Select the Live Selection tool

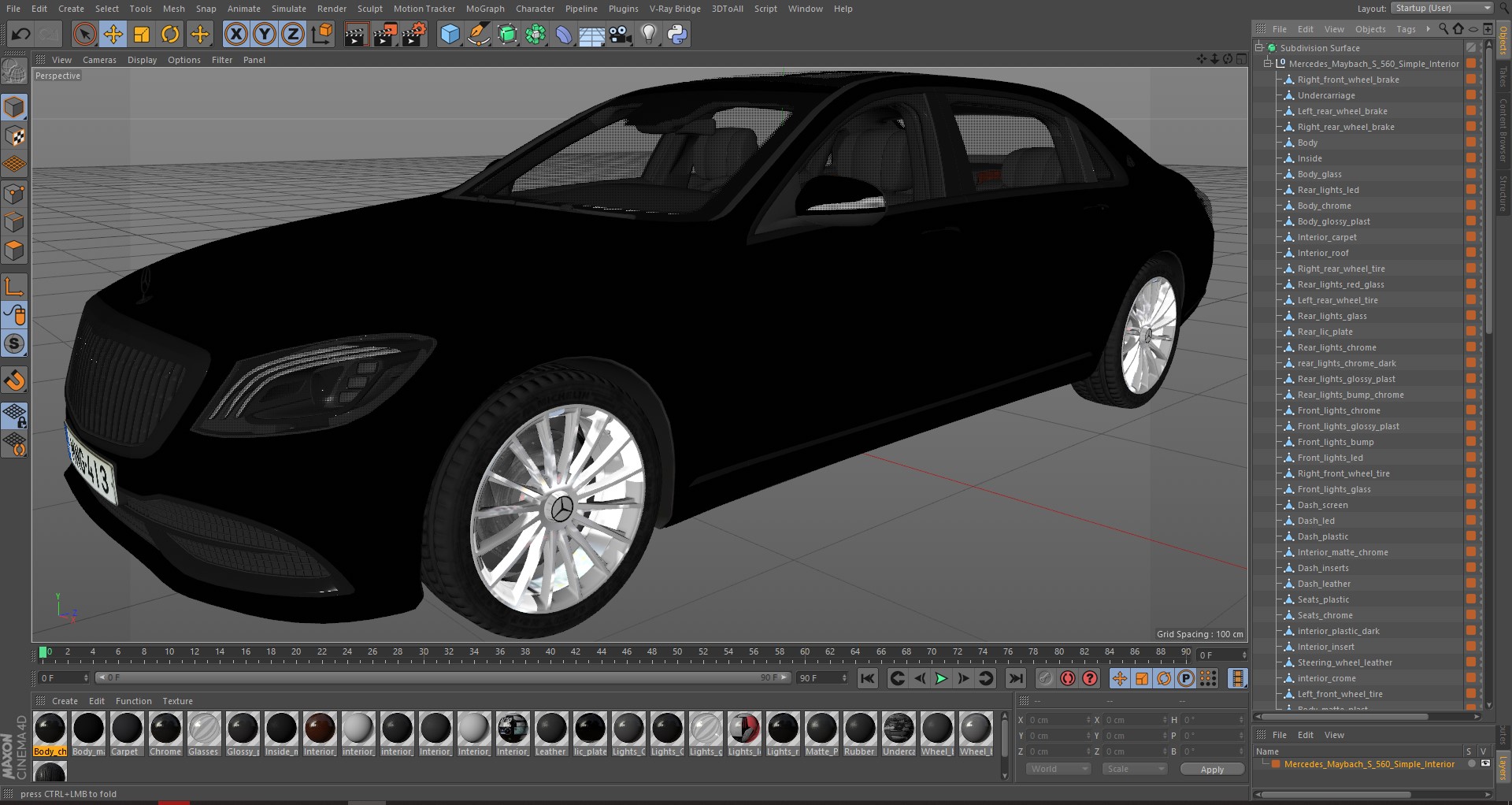click(84, 34)
